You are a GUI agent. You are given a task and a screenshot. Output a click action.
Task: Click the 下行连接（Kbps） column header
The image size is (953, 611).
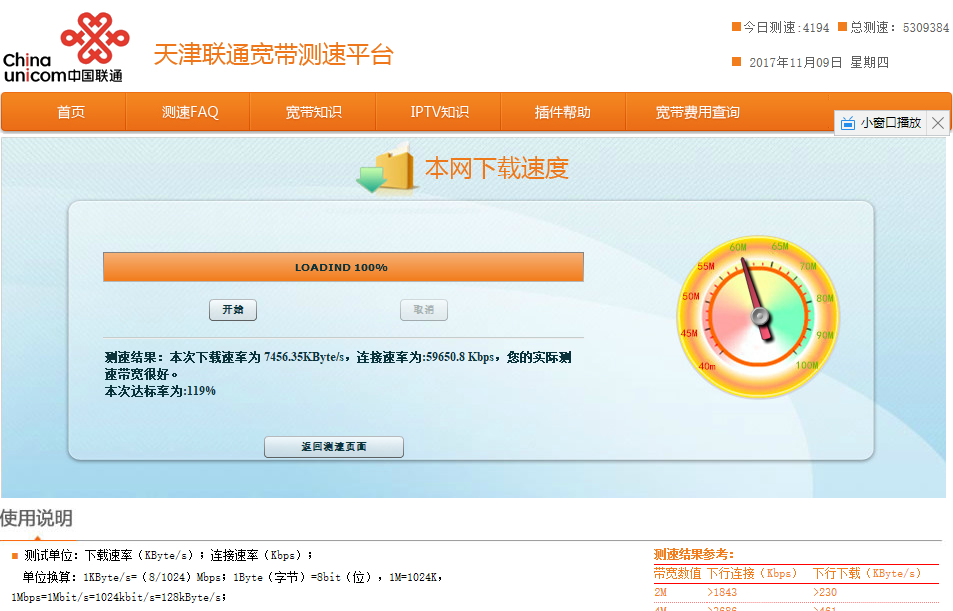(x=751, y=573)
